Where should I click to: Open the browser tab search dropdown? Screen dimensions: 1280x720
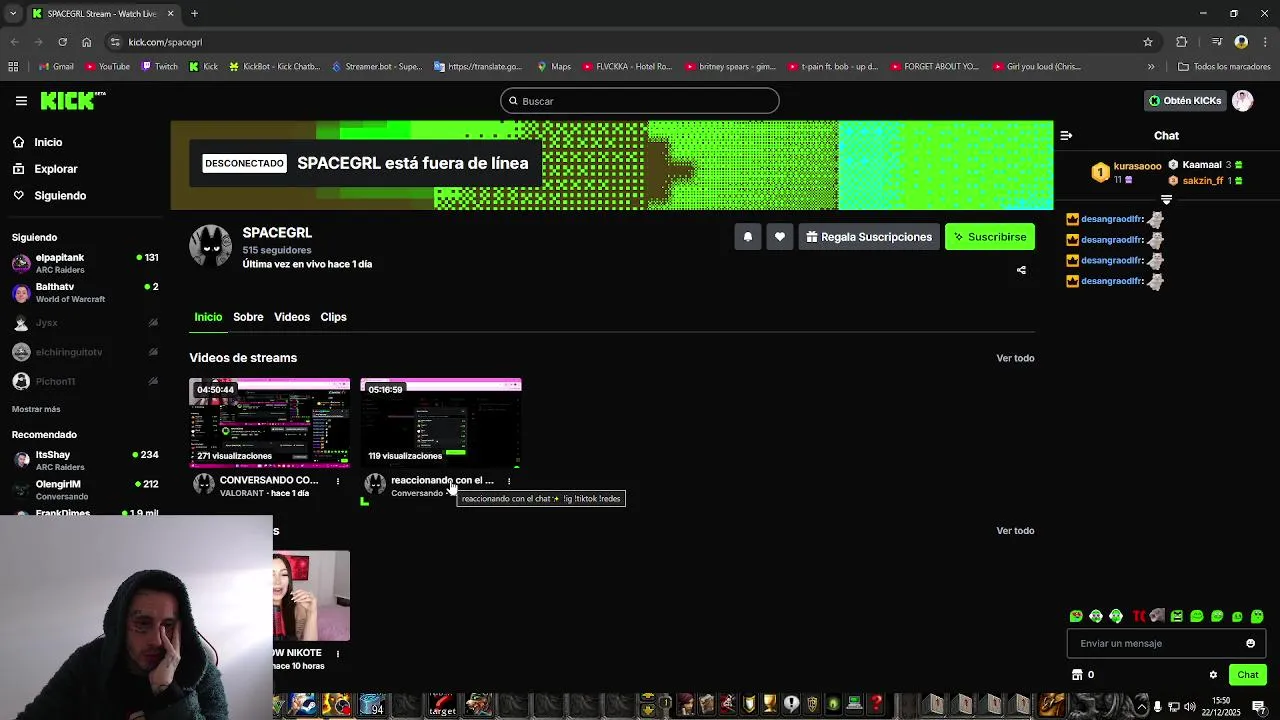13,14
